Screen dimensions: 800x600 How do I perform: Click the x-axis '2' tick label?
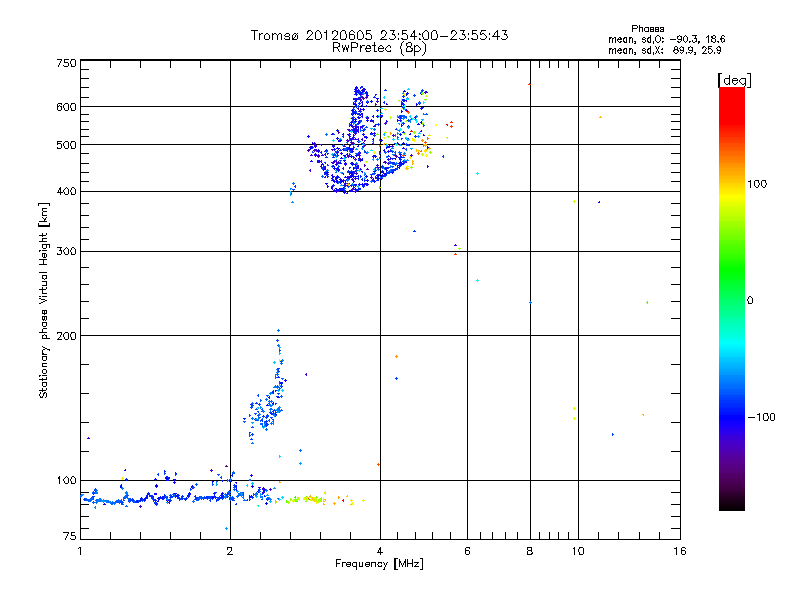(x=230, y=551)
